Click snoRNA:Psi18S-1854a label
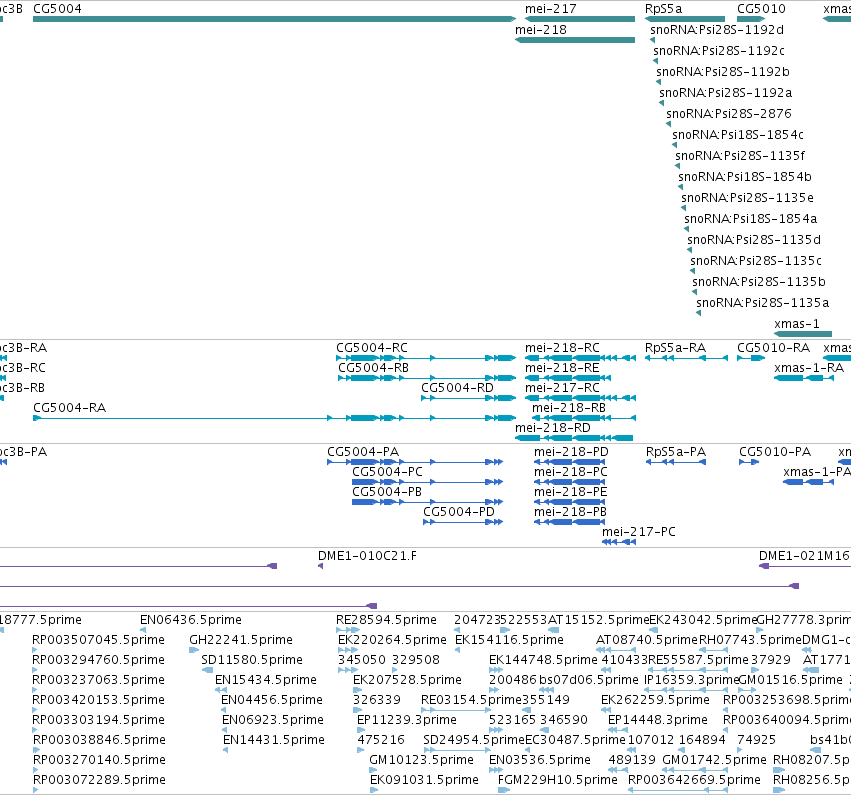 (751, 219)
